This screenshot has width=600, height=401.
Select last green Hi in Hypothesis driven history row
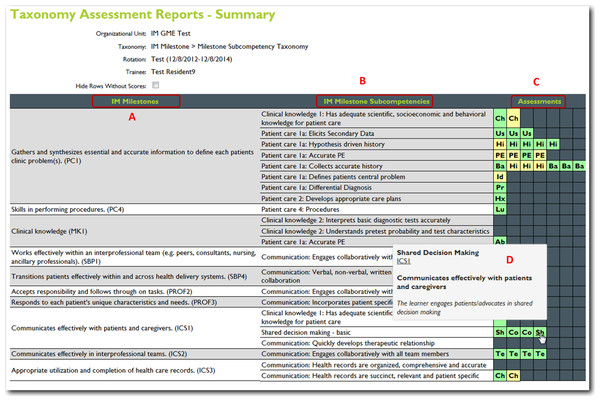553,144
